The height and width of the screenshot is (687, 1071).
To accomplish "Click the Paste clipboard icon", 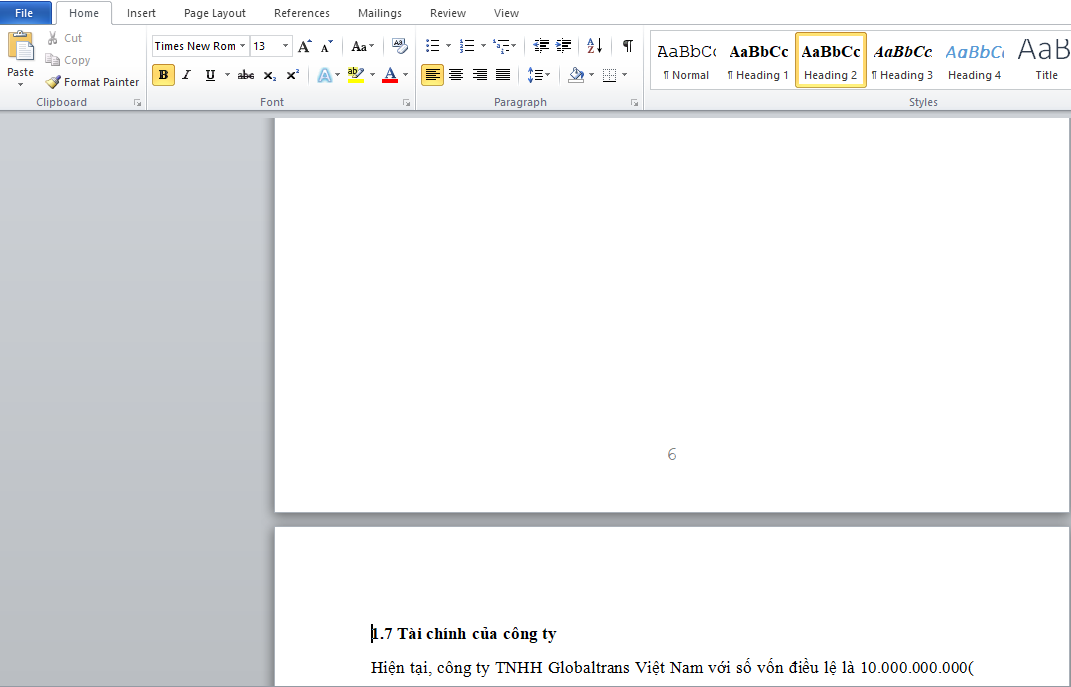I will tap(20, 46).
